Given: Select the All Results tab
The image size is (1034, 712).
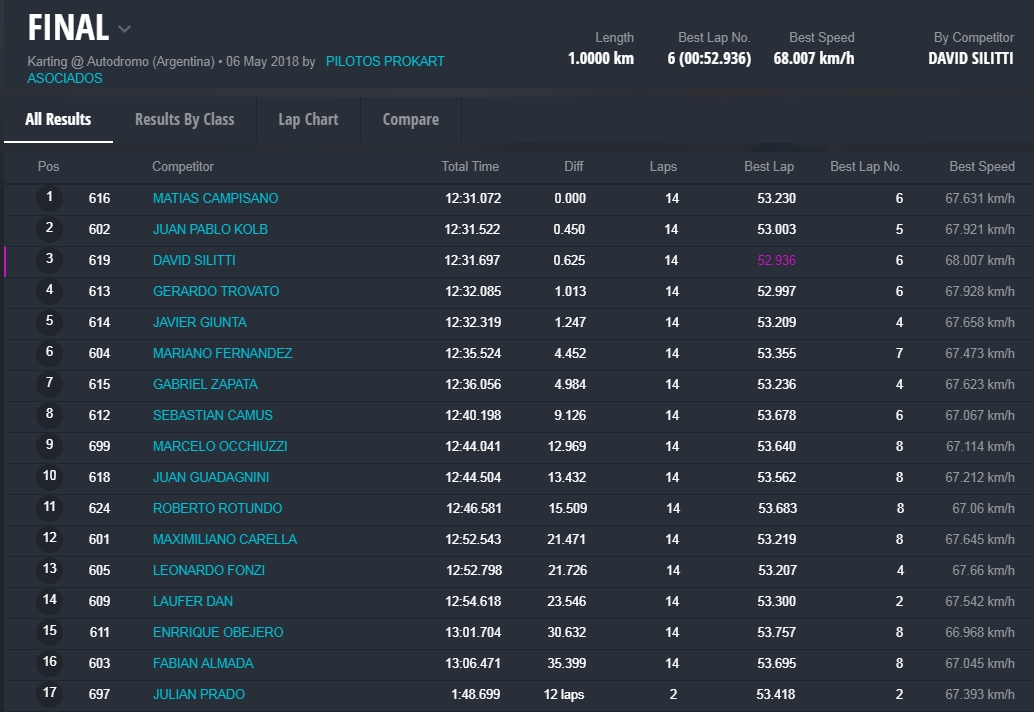Looking at the screenshot, I should pos(58,119).
